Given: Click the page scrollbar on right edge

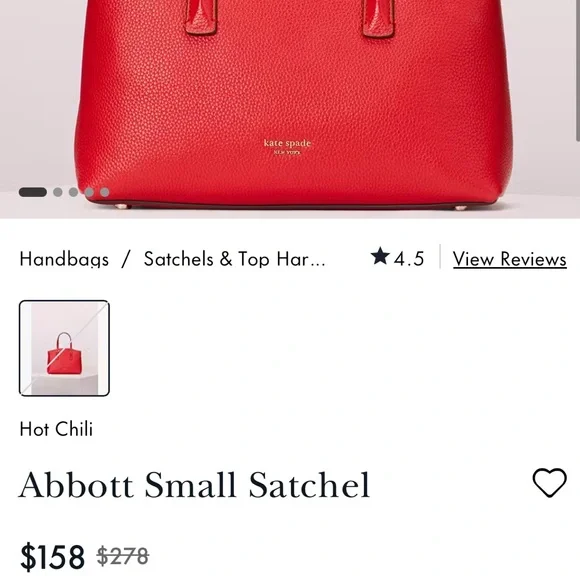Looking at the screenshot, I should point(578,70).
